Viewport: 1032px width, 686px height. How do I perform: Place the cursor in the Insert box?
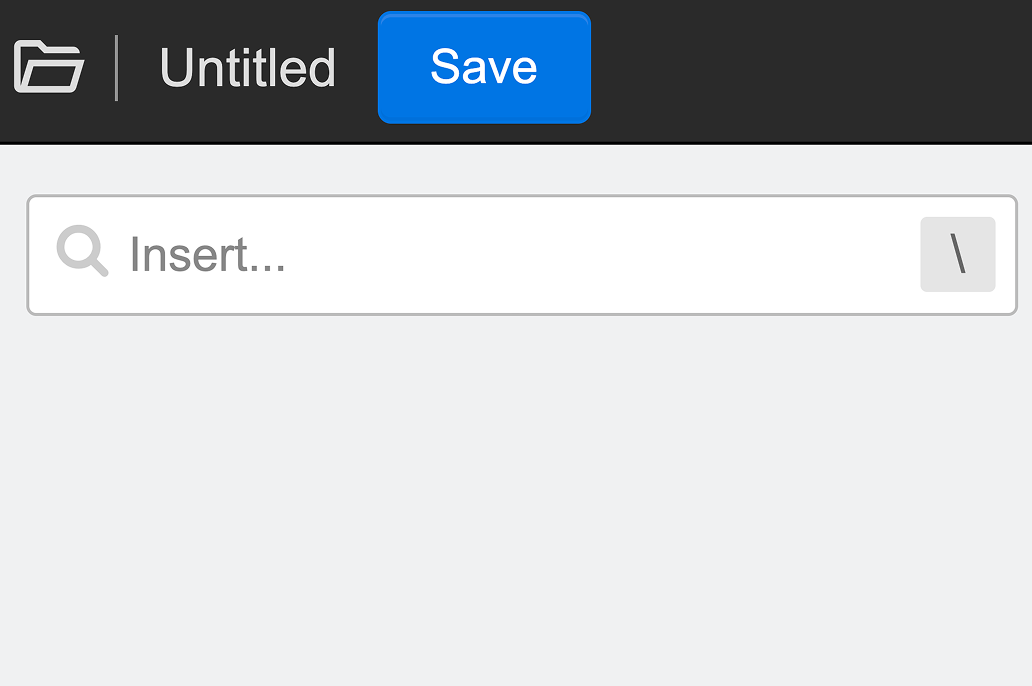[522, 255]
